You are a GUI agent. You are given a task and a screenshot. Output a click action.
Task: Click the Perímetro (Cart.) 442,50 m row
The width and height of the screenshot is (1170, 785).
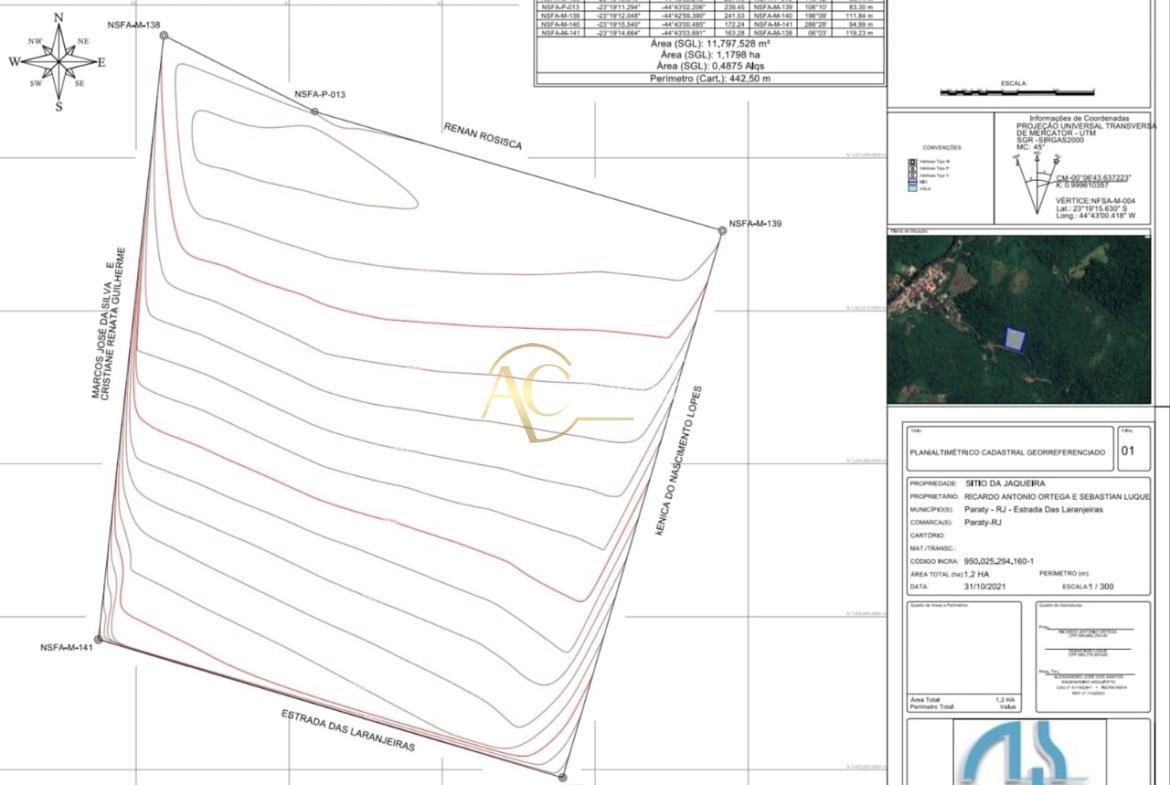pyautogui.click(x=710, y=78)
